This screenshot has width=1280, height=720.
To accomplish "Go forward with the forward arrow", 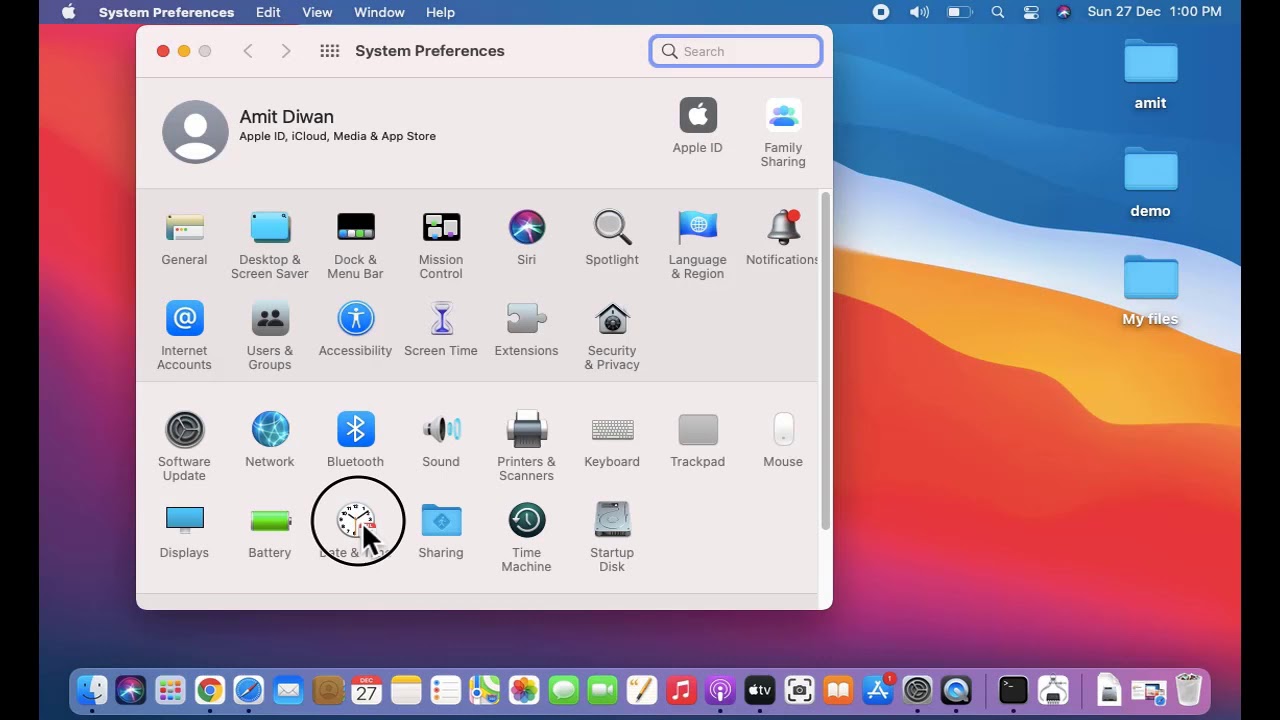I will coord(286,51).
